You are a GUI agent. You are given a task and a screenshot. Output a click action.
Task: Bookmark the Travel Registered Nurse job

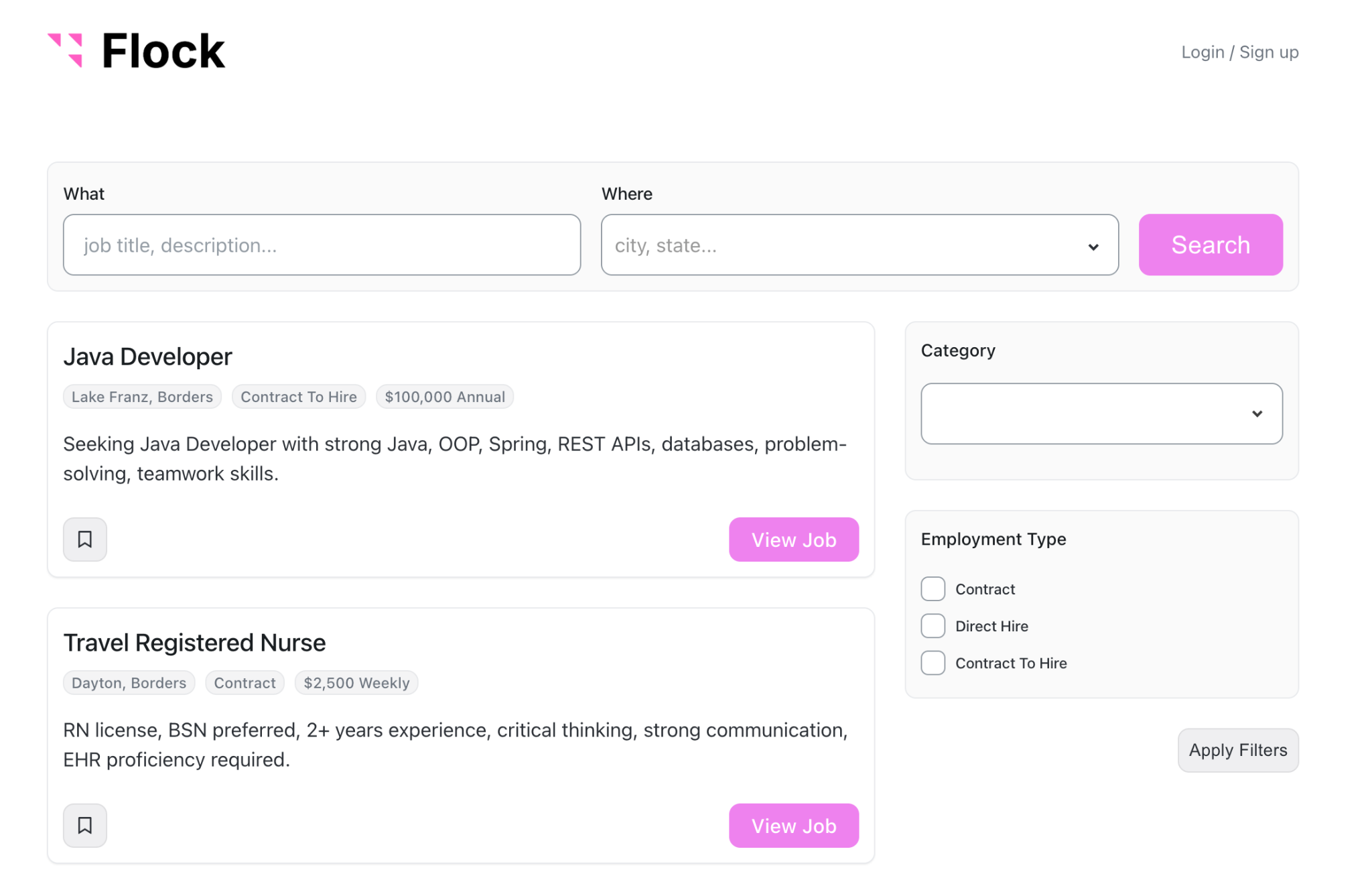[85, 825]
